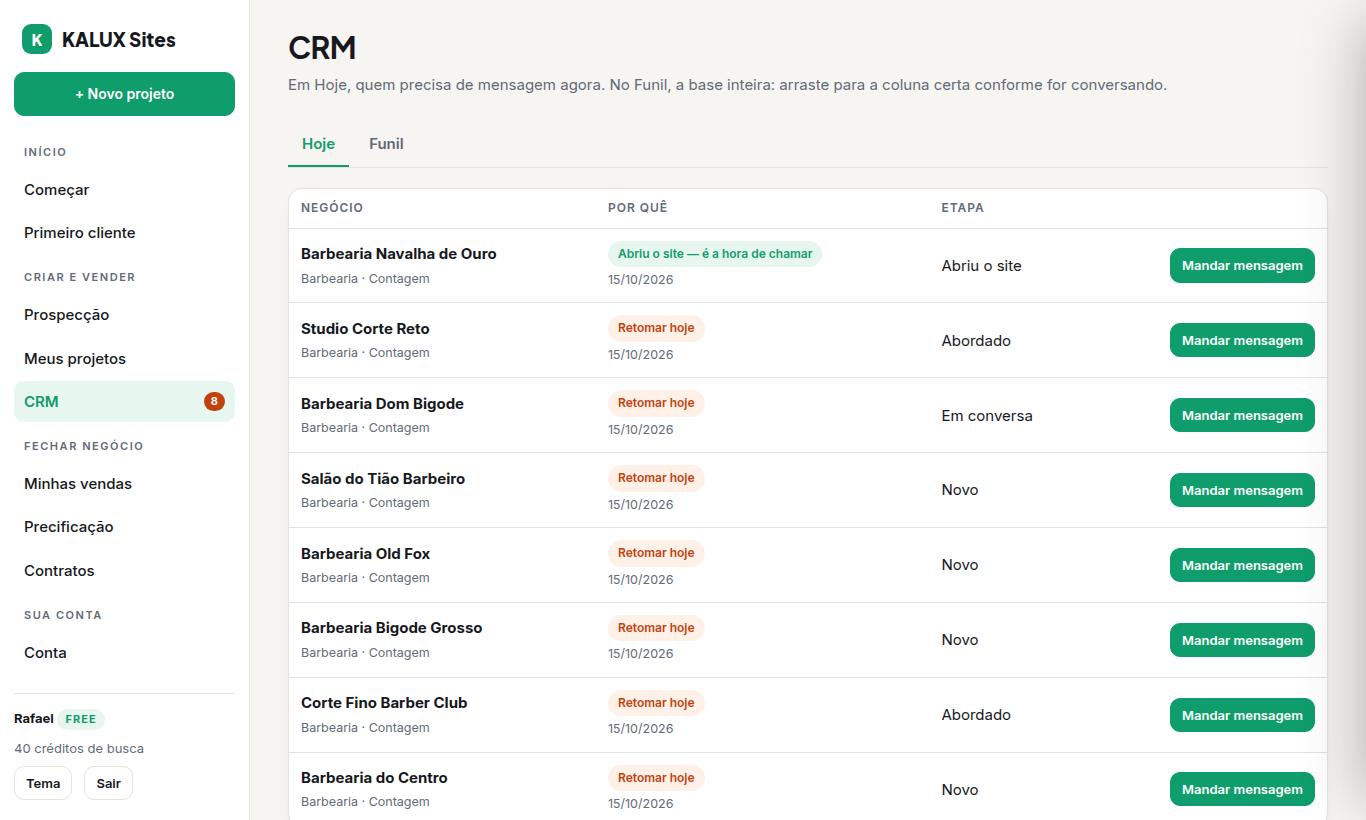This screenshot has height=820, width=1366.
Task: Send message to Barbearia Old Fox
Action: click(1242, 565)
